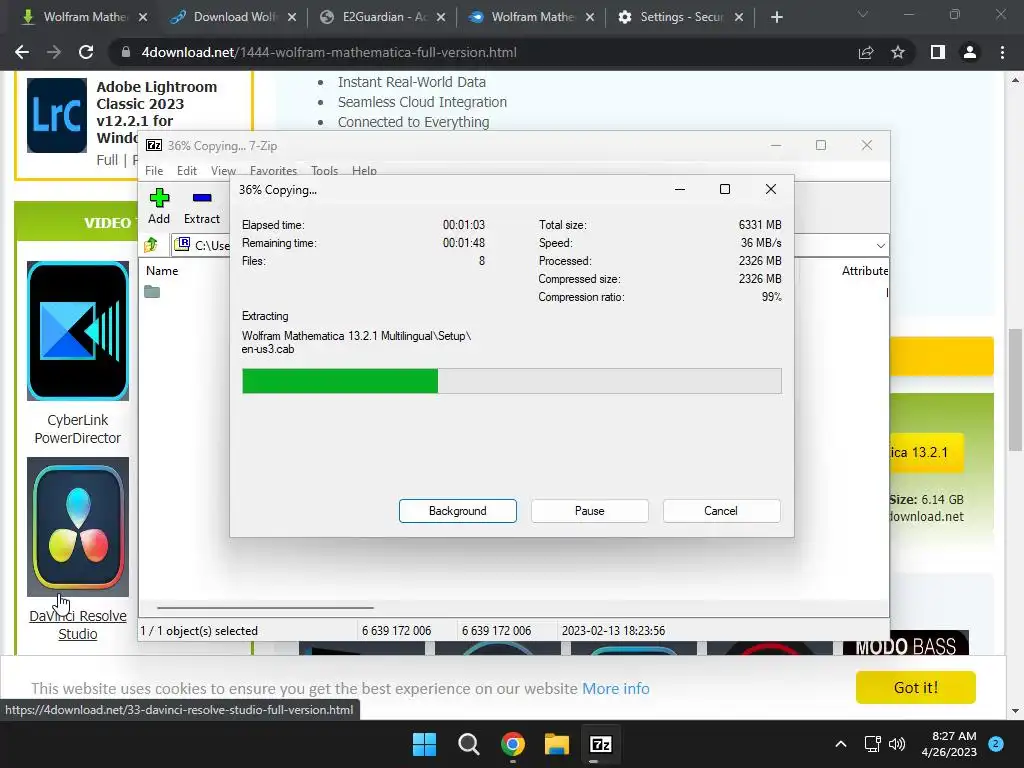Open the Windows Start menu
1024x768 pixels.
point(424,744)
